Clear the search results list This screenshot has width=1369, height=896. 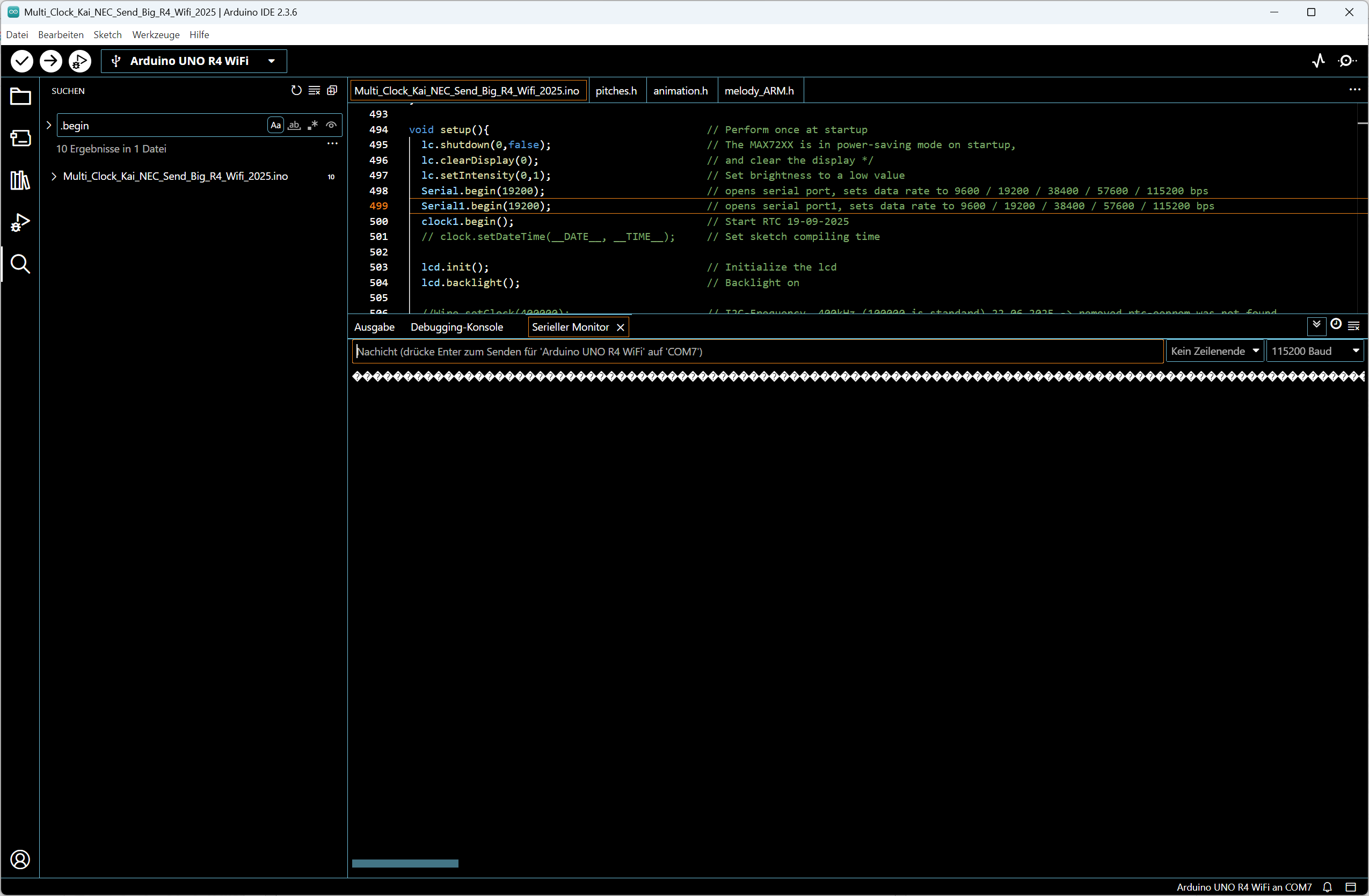[314, 90]
